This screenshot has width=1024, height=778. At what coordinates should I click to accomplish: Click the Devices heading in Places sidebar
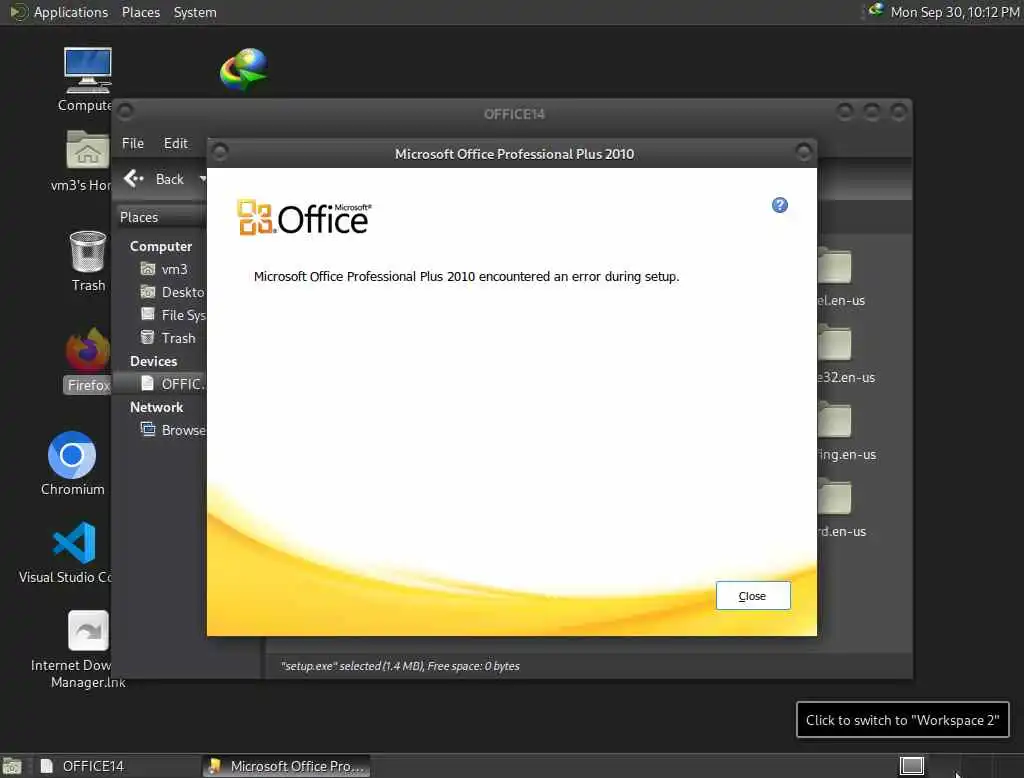tap(153, 361)
